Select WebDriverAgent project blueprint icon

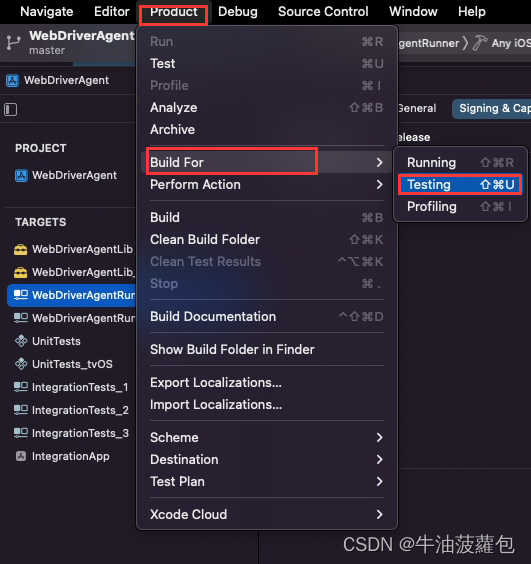click(x=21, y=176)
